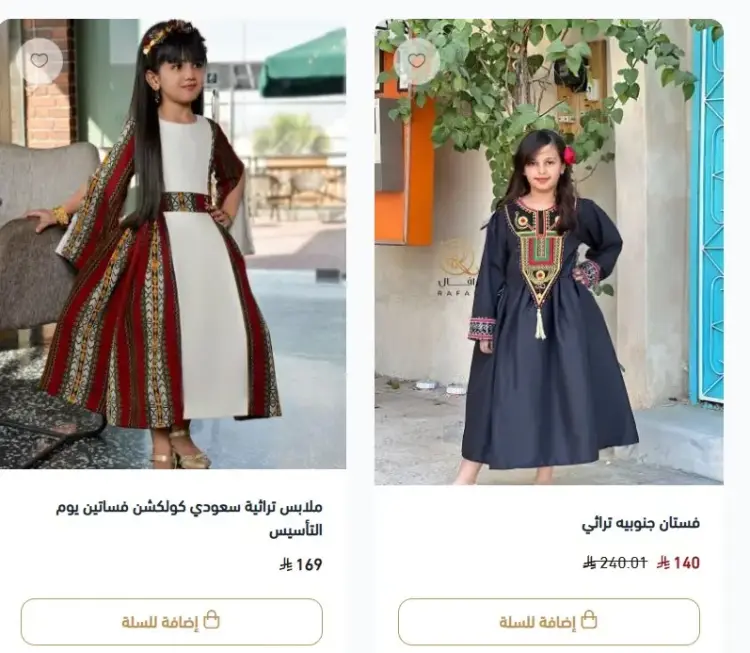Screen dimensions: 750x653
Task: Open product titled فستان جنوبيه تراثي
Action: 641,523
